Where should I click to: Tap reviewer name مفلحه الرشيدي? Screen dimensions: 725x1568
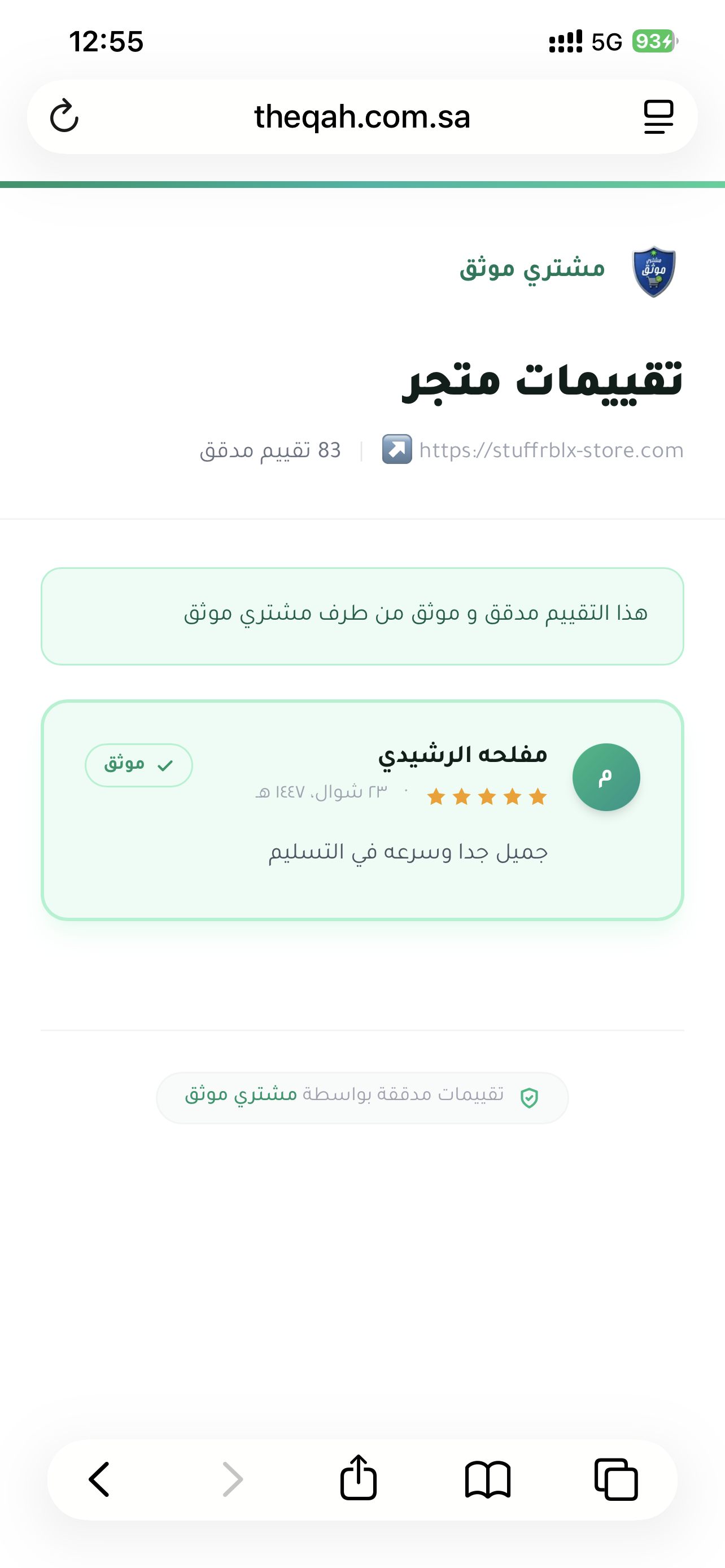(x=462, y=755)
